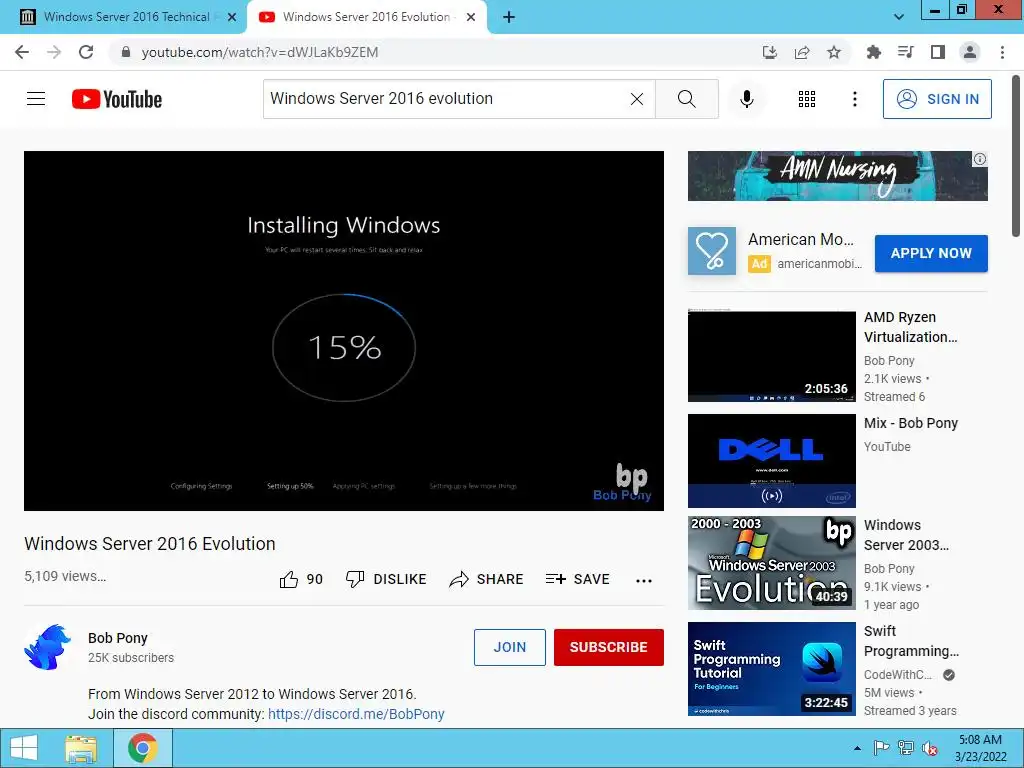Click the APPLY NOW ad button
Image resolution: width=1024 pixels, height=768 pixels.
pos(931,253)
